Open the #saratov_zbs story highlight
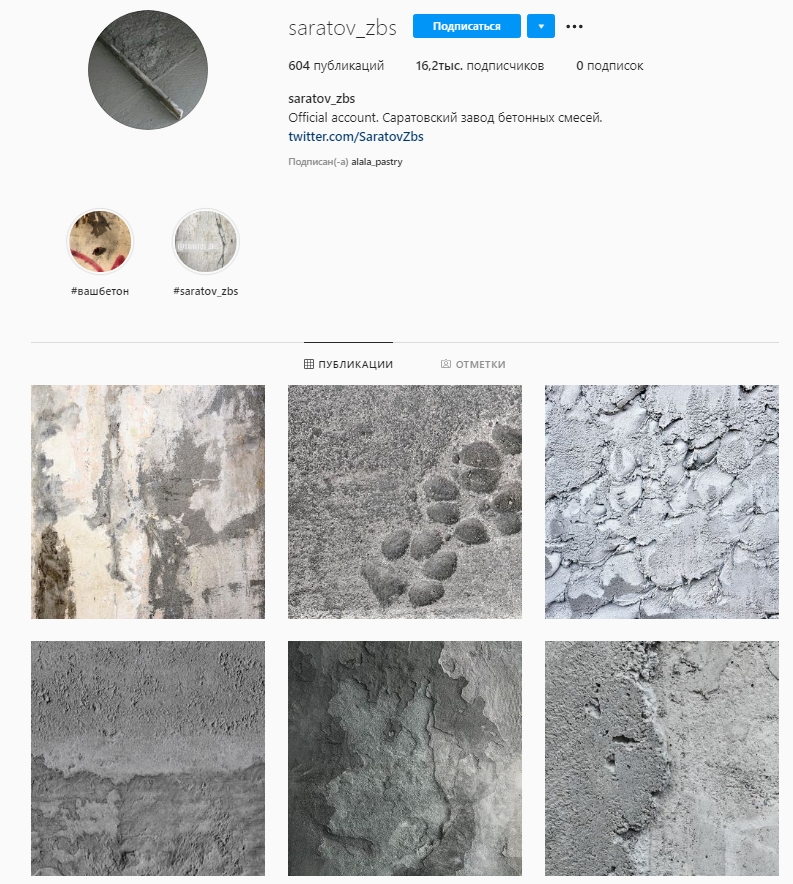The image size is (793, 884). (206, 241)
